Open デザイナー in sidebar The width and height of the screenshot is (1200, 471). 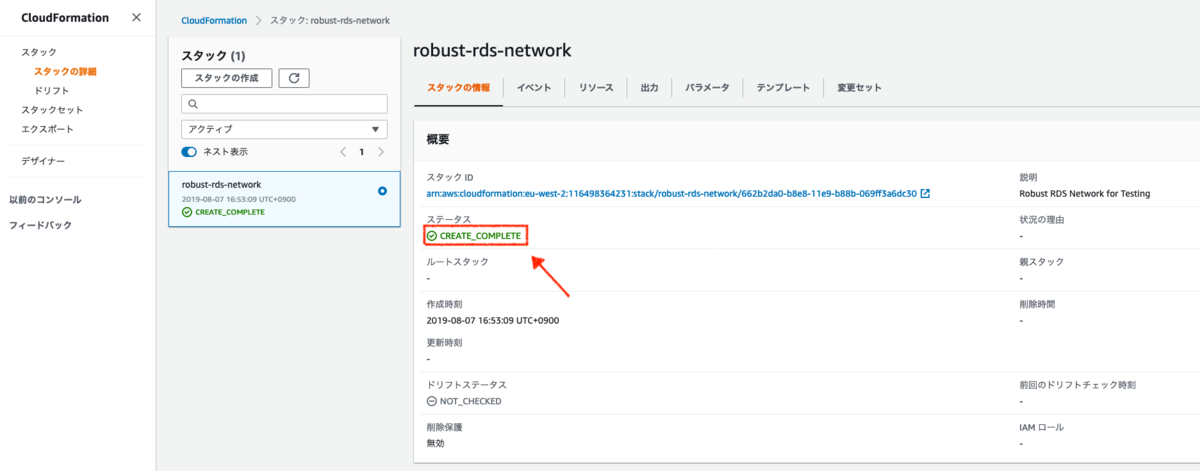pos(43,161)
